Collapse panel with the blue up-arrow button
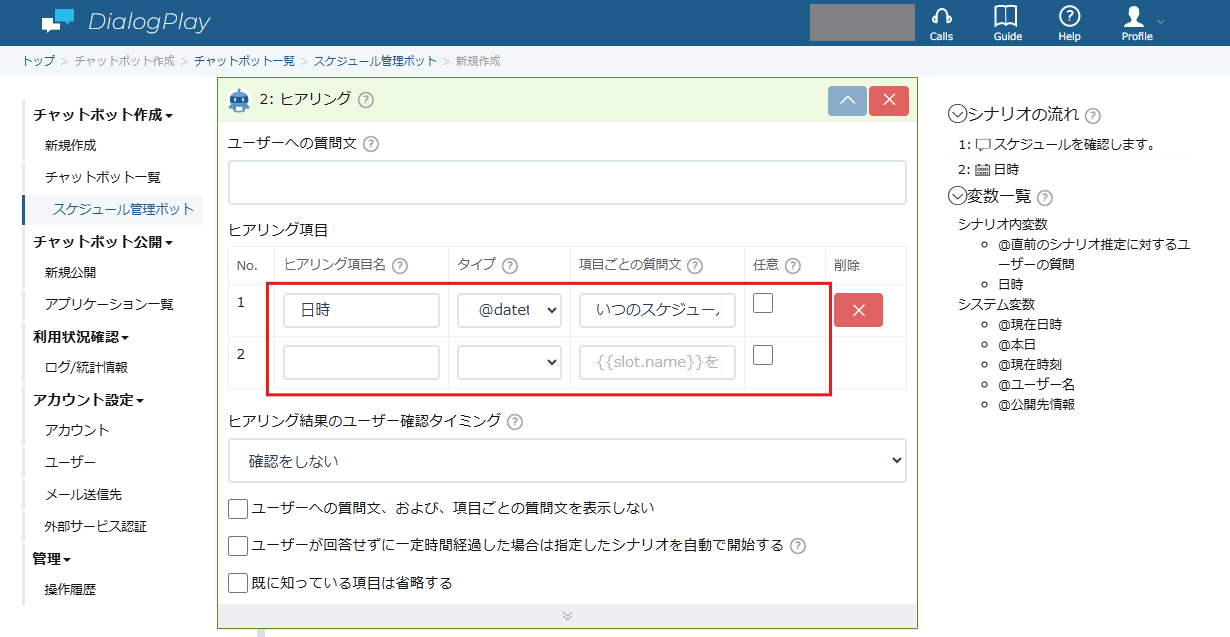The height and width of the screenshot is (637, 1230). pyautogui.click(x=847, y=101)
